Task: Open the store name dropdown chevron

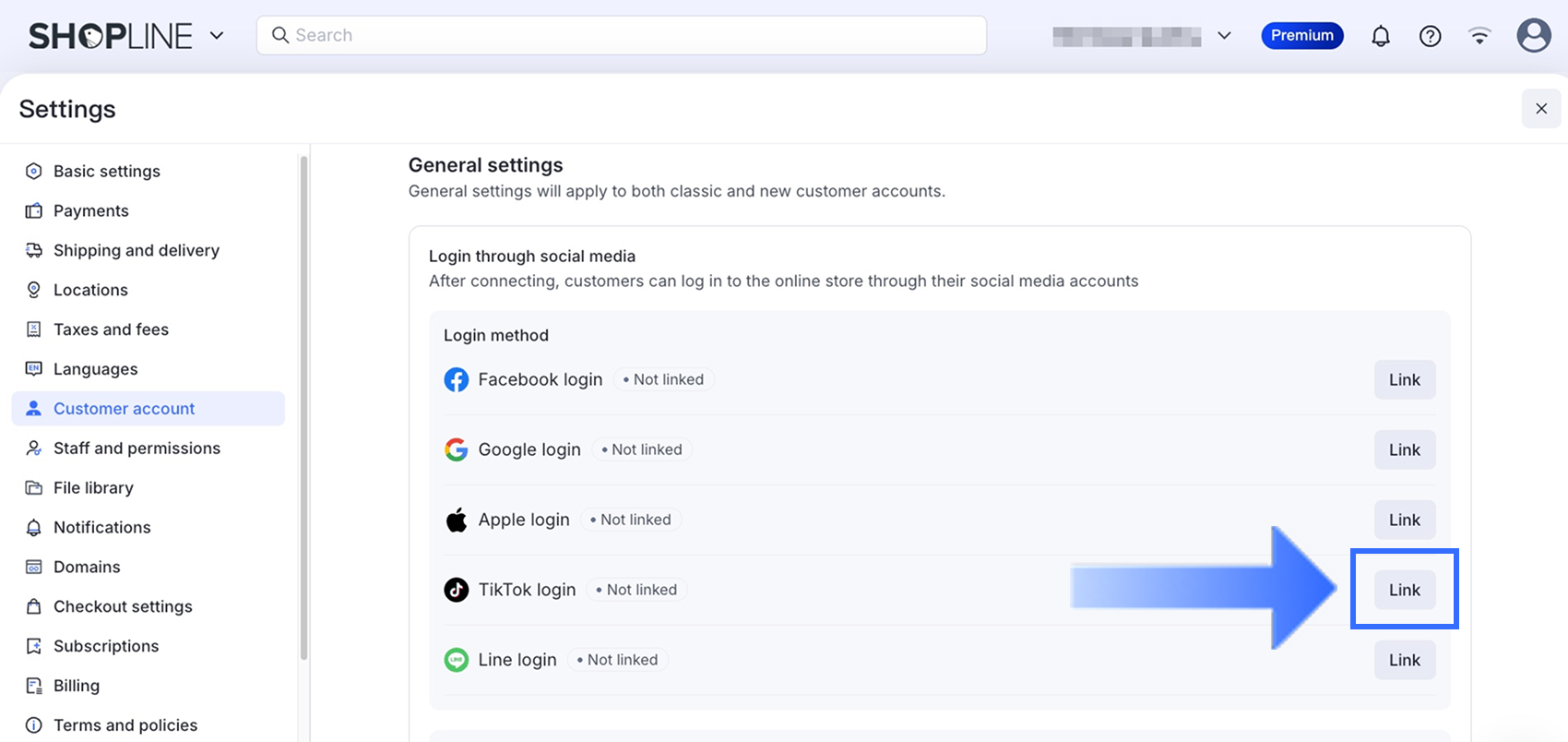Action: (x=1224, y=36)
